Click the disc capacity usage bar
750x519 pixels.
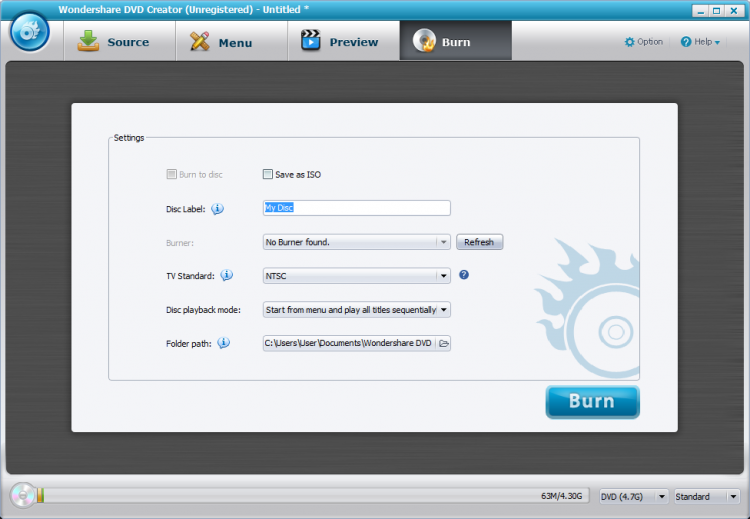tap(313, 496)
